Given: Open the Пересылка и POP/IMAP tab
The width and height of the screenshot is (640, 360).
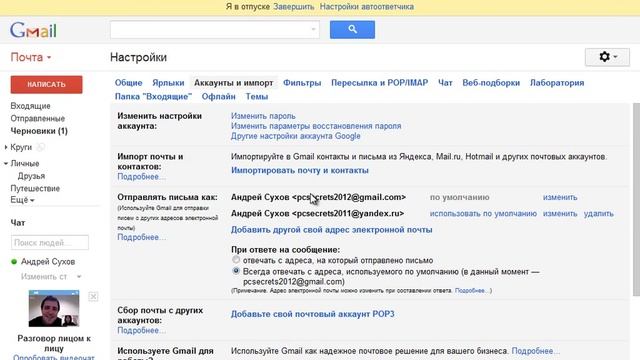Looking at the screenshot, I should [380, 83].
